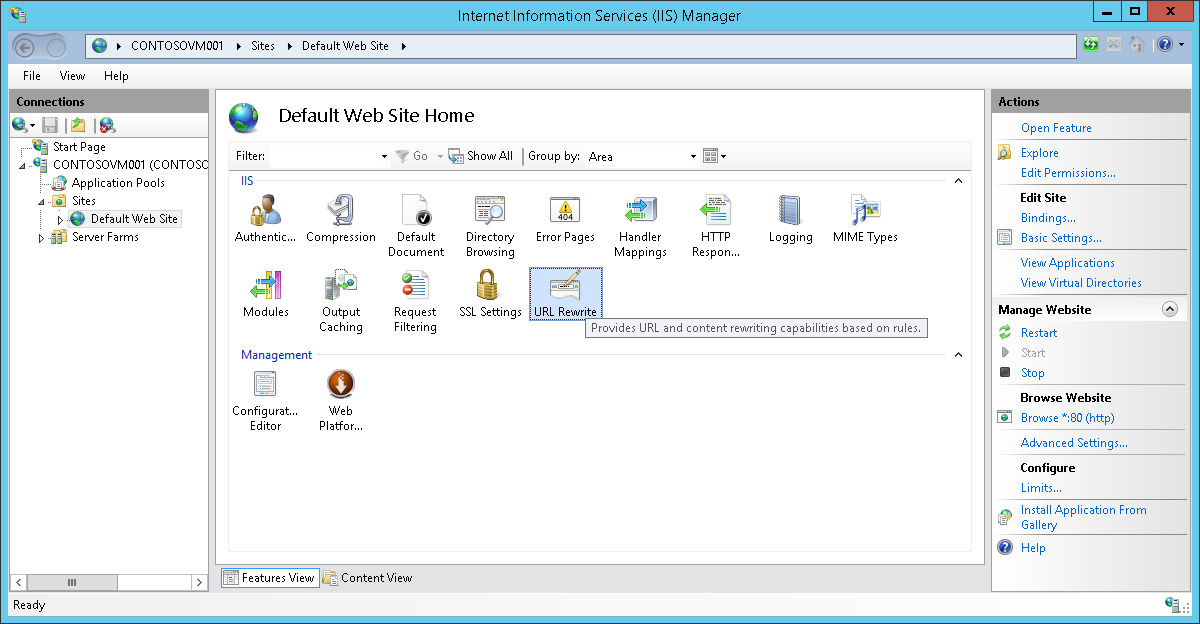Select the SSL Settings padlock icon
Image resolution: width=1200 pixels, height=624 pixels.
click(x=490, y=294)
